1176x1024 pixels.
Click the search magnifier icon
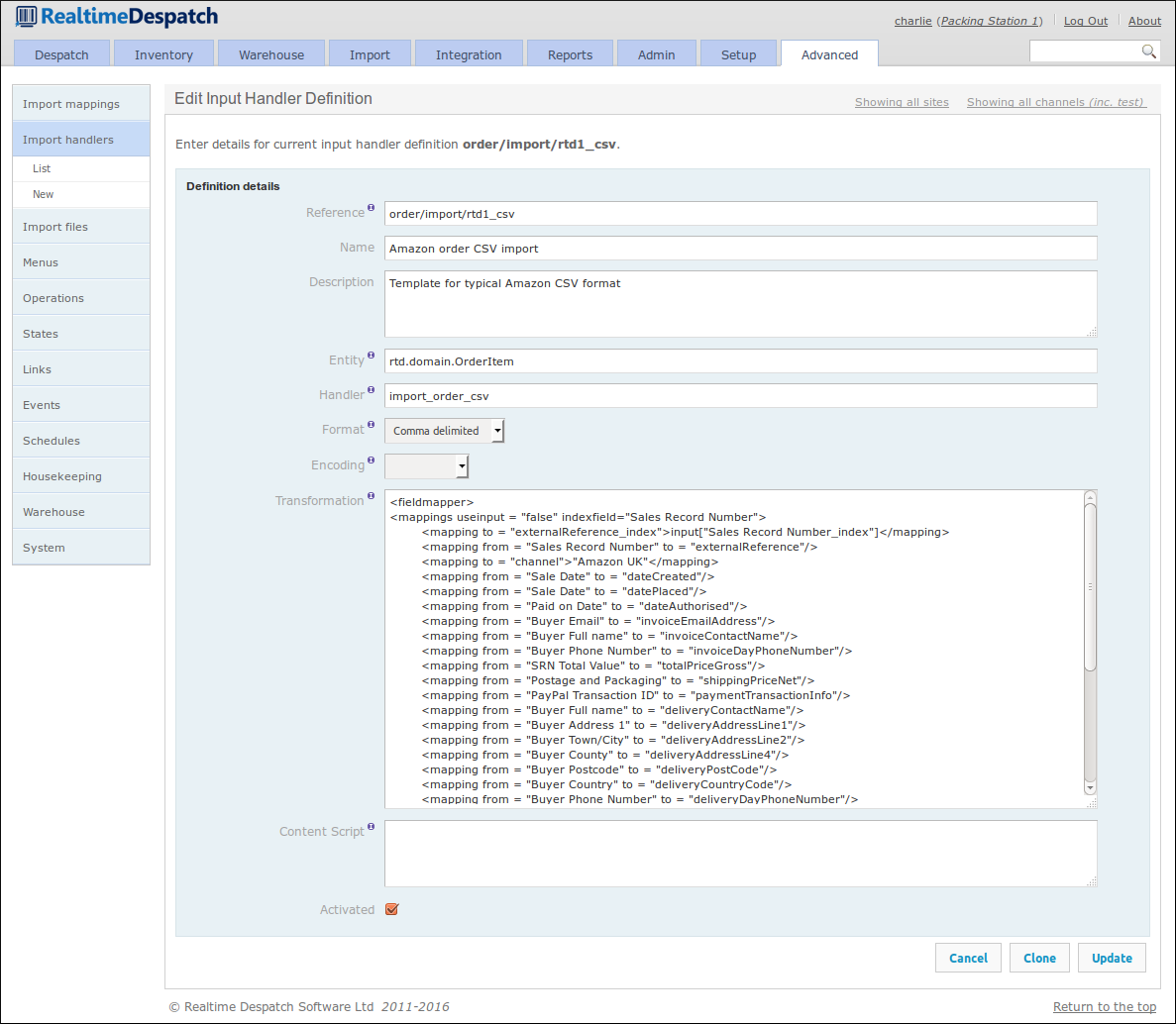(x=1148, y=51)
